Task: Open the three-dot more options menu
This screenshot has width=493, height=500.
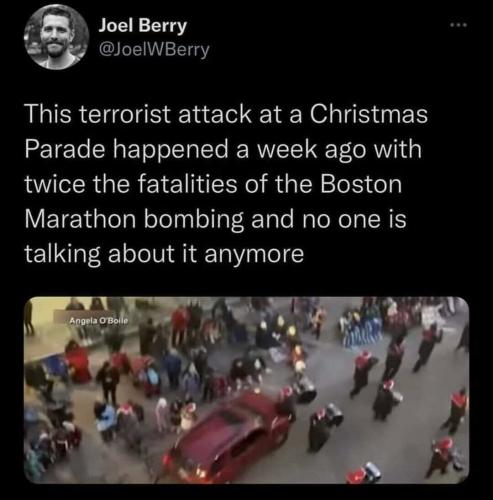Action: tap(460, 25)
